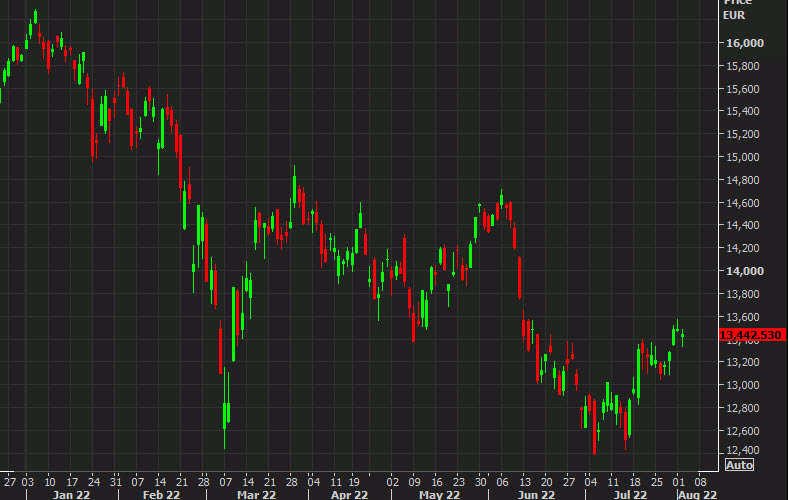The width and height of the screenshot is (788, 500).
Task: Click the 13,200 price axis value
Action: [x=743, y=362]
